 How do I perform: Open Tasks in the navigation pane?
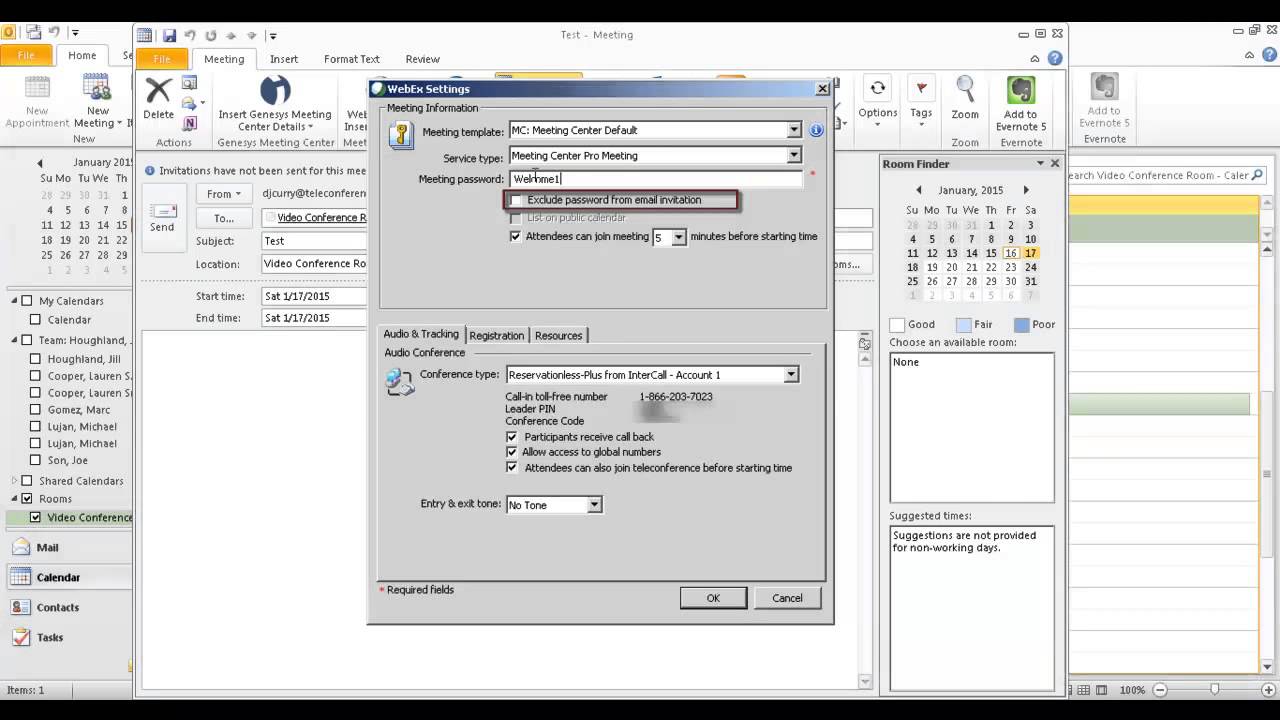(x=50, y=637)
